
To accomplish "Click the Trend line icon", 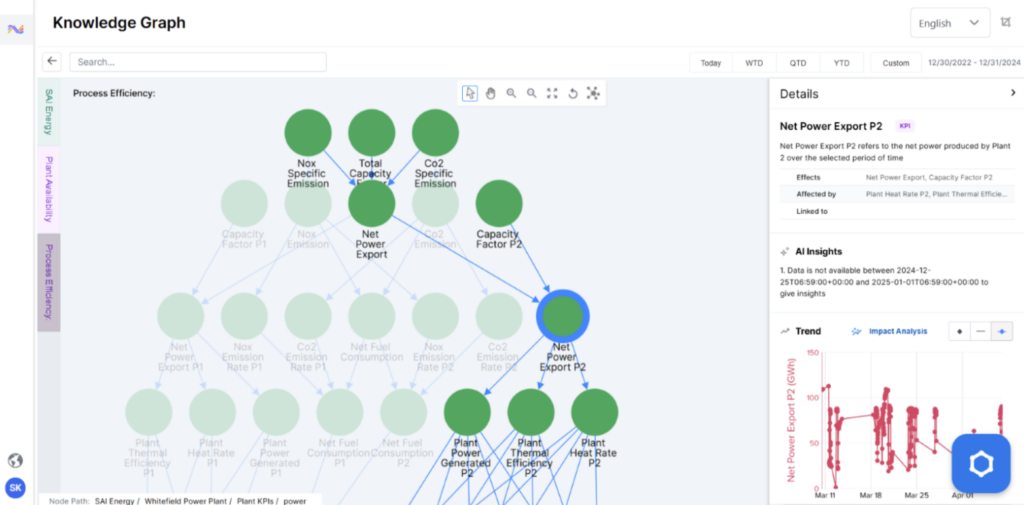I will [x=785, y=331].
